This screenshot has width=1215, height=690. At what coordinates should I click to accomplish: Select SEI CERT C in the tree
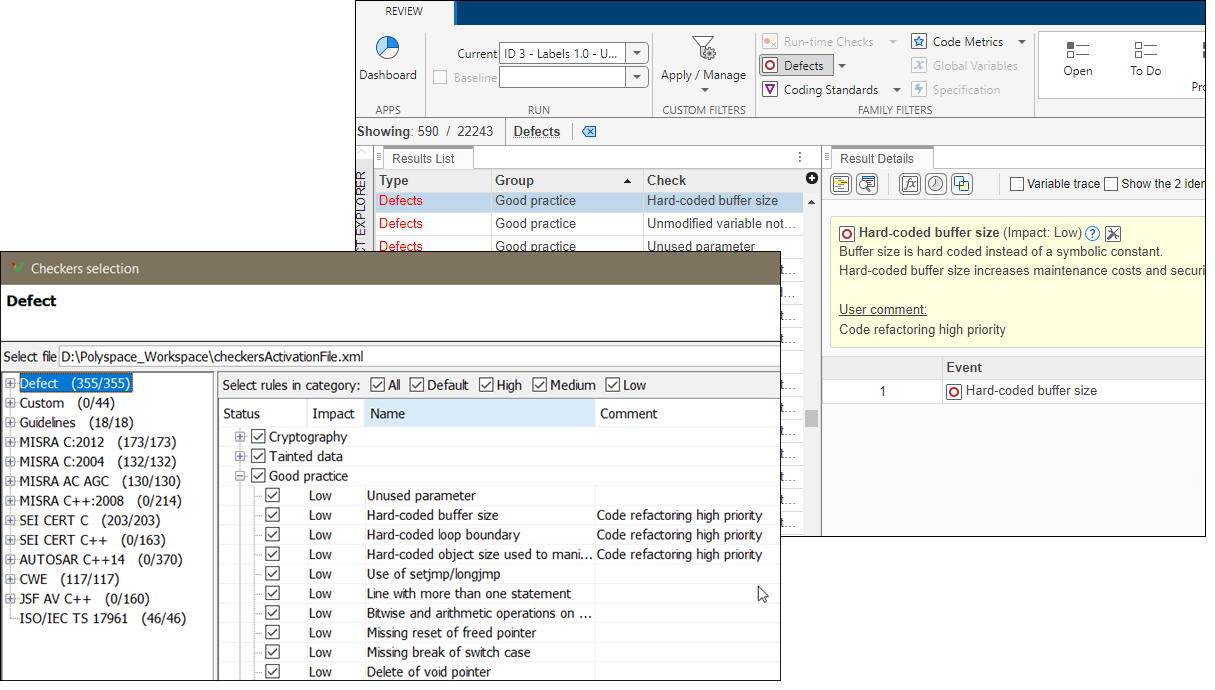[x=90, y=520]
